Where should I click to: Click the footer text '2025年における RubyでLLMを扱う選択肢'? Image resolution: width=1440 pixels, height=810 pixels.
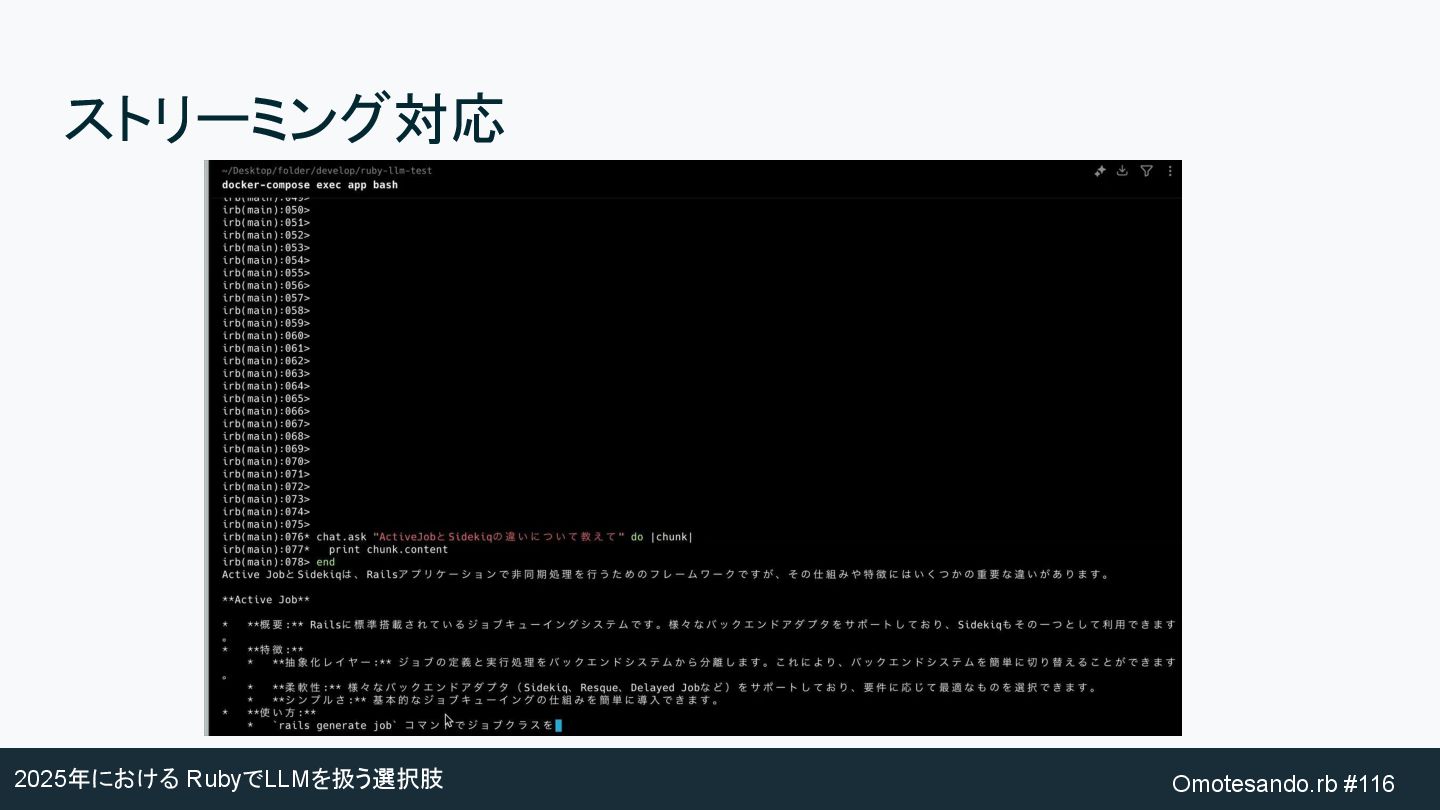click(229, 779)
